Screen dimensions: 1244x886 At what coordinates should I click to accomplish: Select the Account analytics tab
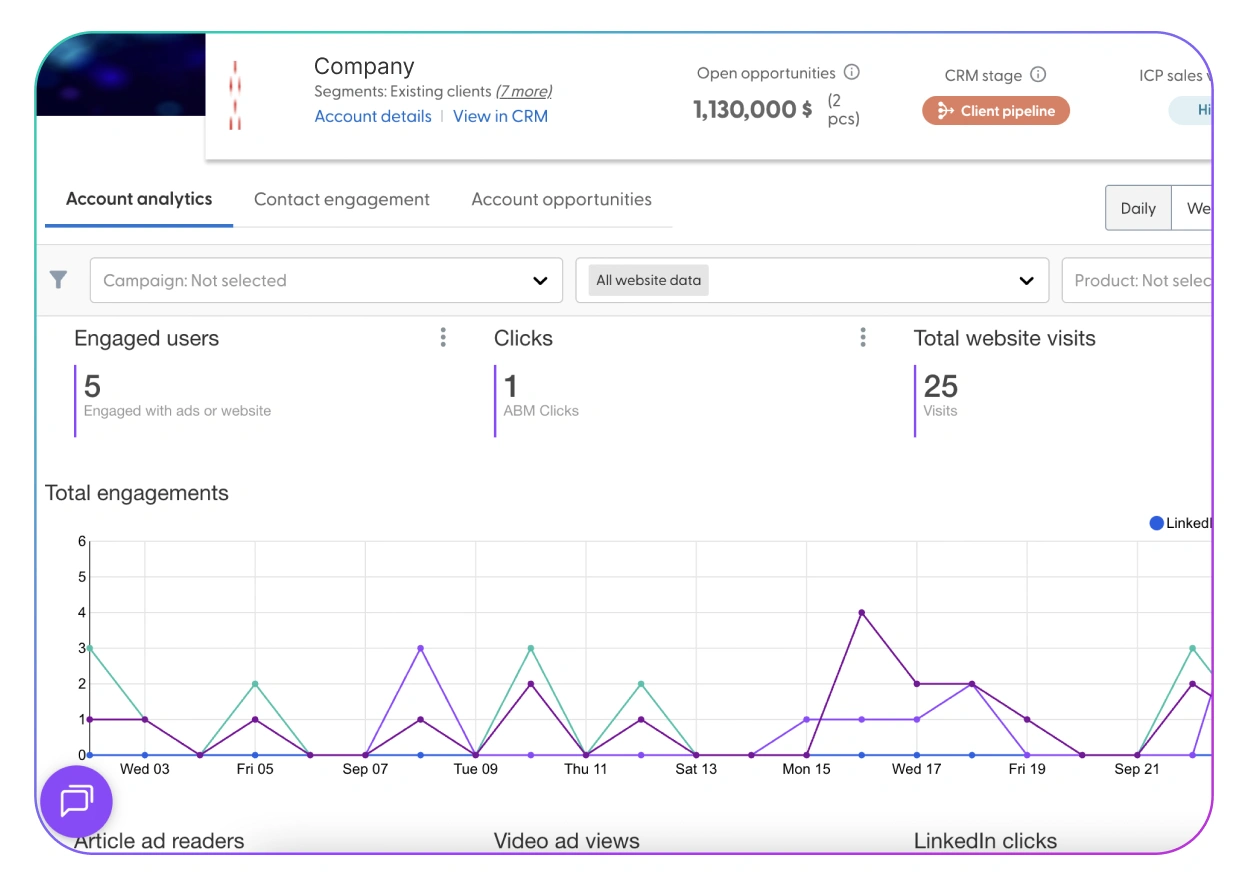click(139, 199)
